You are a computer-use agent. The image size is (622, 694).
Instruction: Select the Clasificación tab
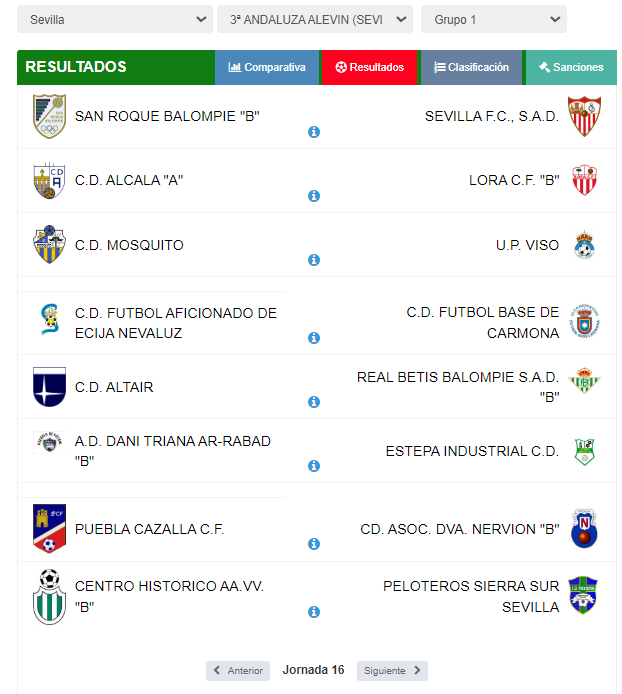pos(471,67)
